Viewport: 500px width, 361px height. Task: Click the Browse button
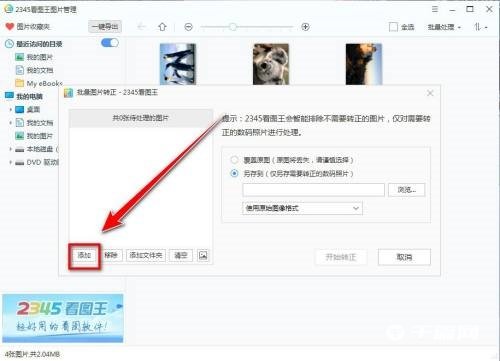[x=407, y=190]
